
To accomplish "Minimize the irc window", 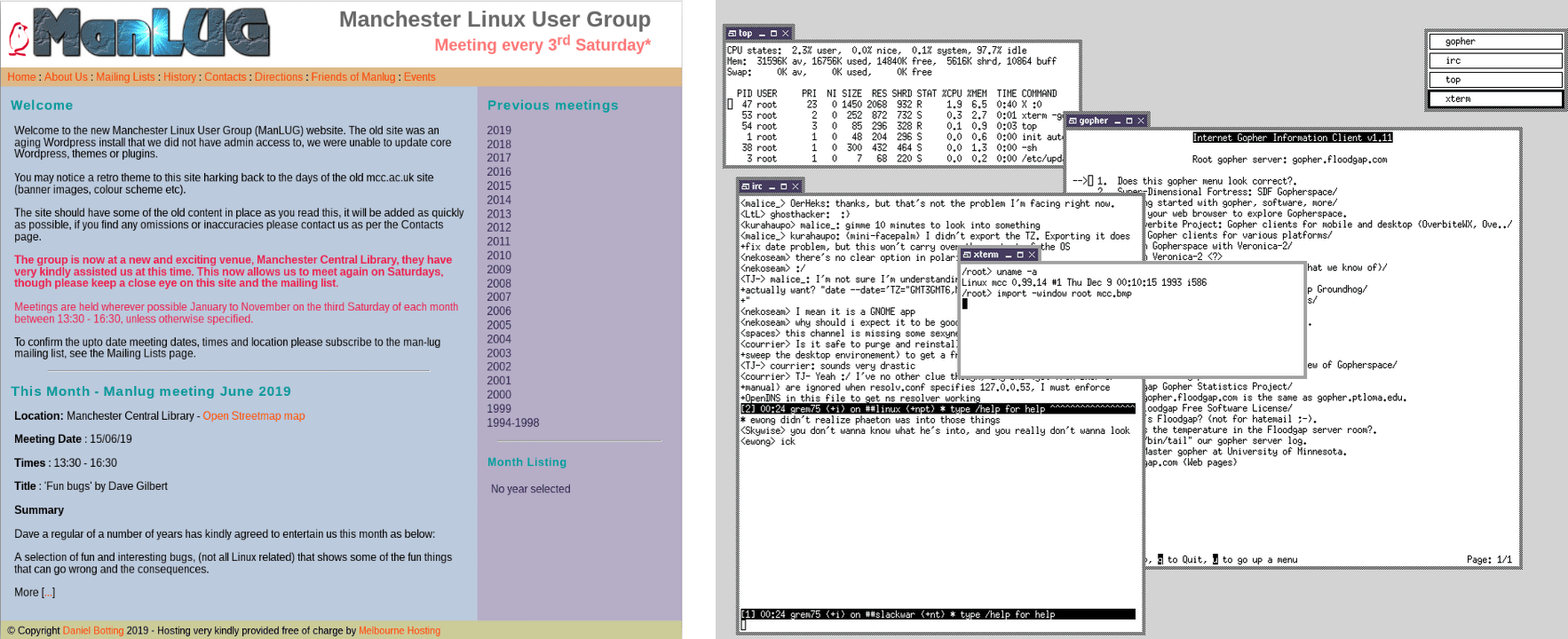I will 772,186.
